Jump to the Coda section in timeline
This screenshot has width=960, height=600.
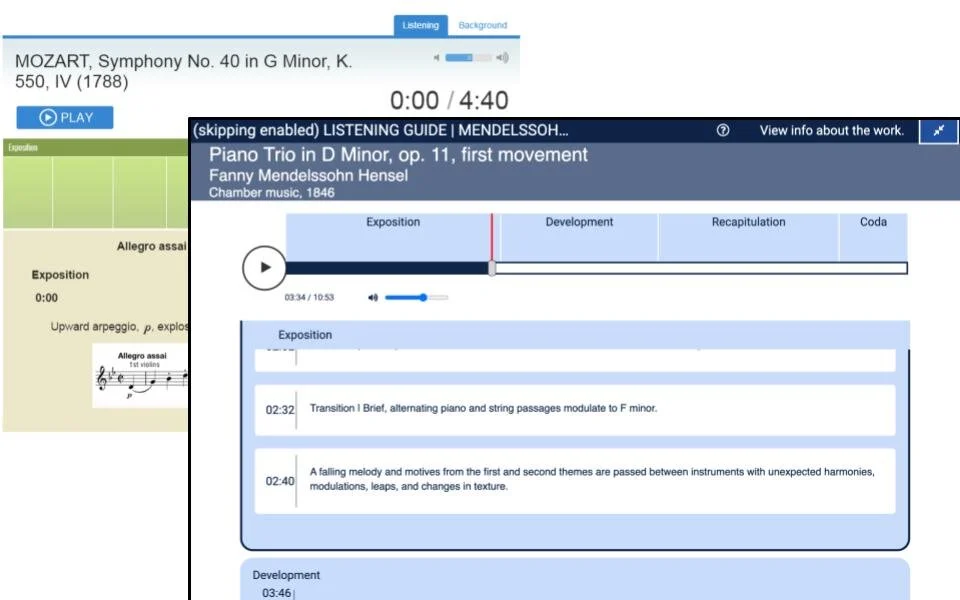click(873, 236)
